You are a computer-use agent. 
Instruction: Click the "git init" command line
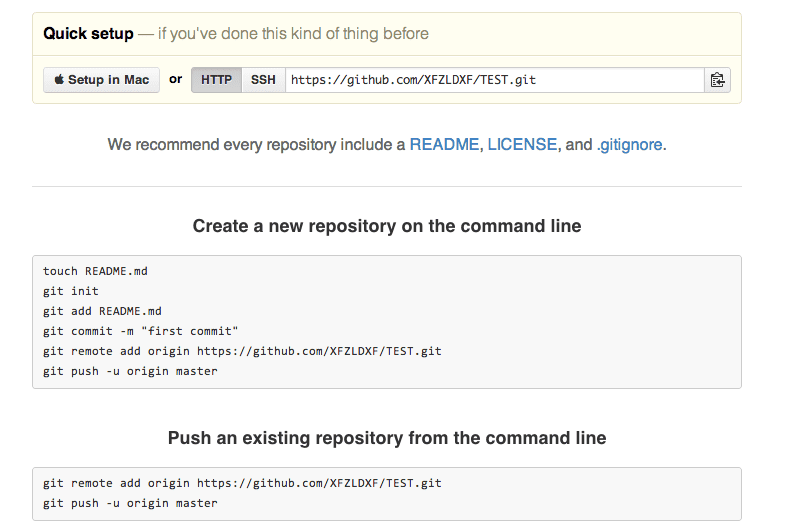pos(71,291)
